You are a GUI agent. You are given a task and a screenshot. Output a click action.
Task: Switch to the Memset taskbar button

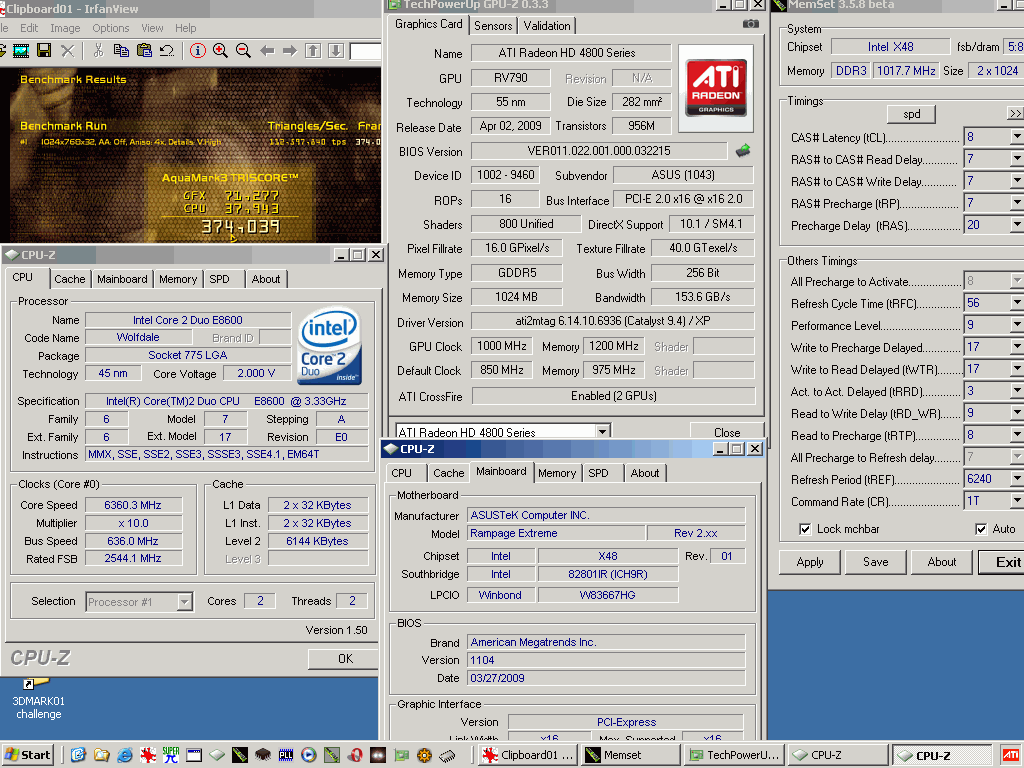[631, 755]
